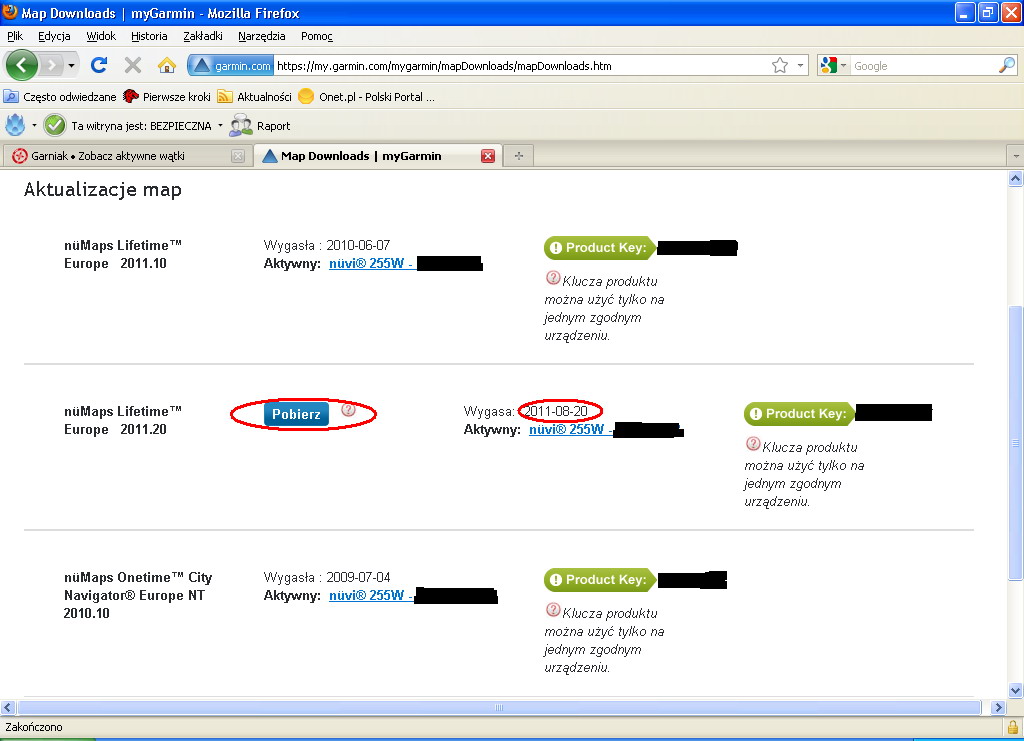Open the nüvi 255W link for Europe 2011.20
The image size is (1024, 741).
coord(570,430)
